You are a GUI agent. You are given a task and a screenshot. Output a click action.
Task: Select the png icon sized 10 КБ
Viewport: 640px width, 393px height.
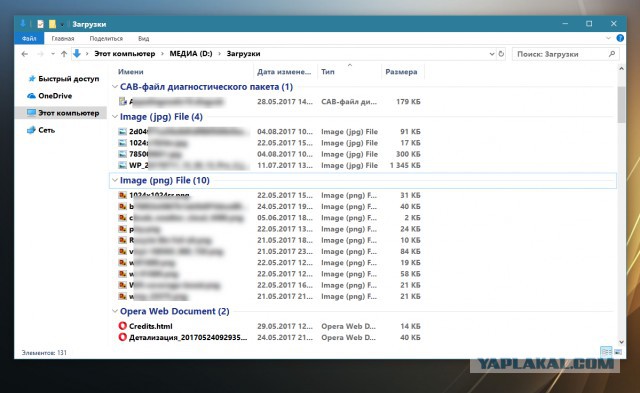[x=122, y=240]
